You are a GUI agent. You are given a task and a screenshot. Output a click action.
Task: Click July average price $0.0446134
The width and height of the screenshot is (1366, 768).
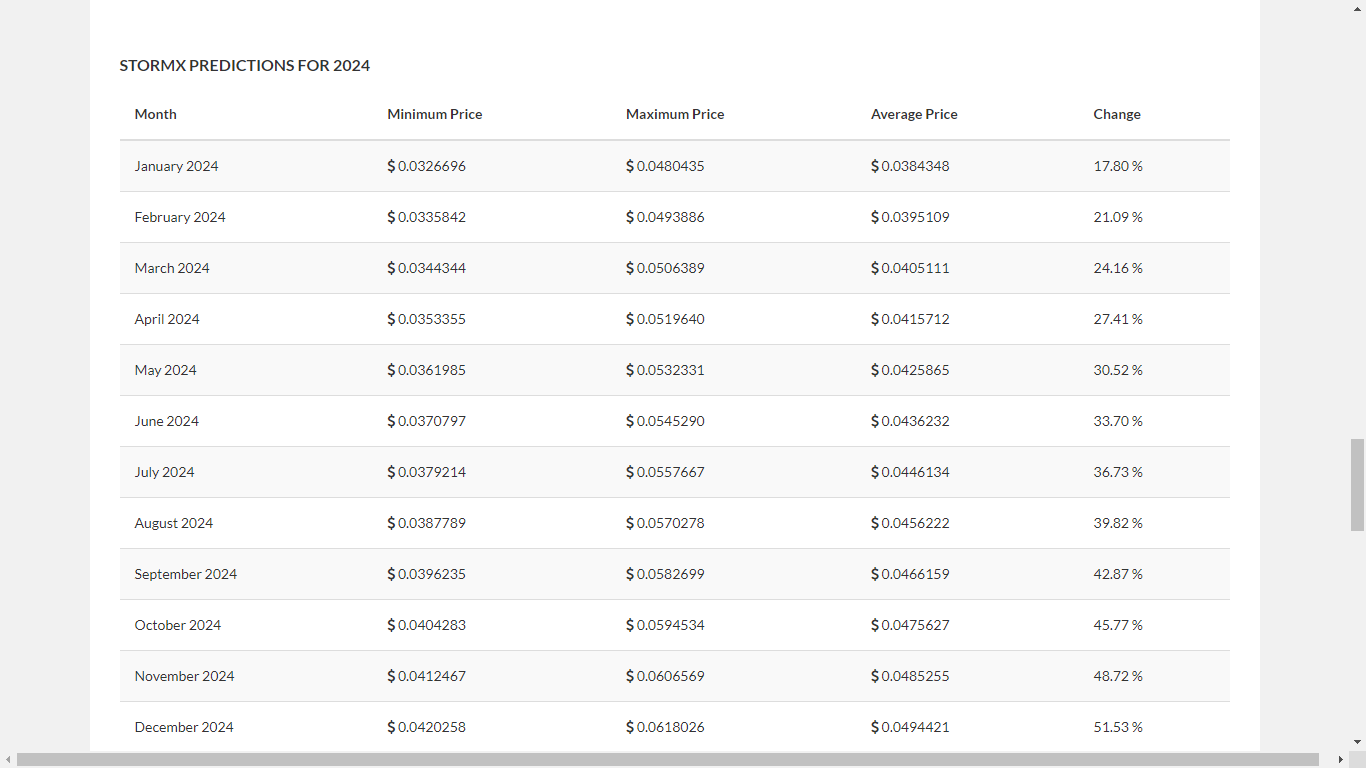910,472
